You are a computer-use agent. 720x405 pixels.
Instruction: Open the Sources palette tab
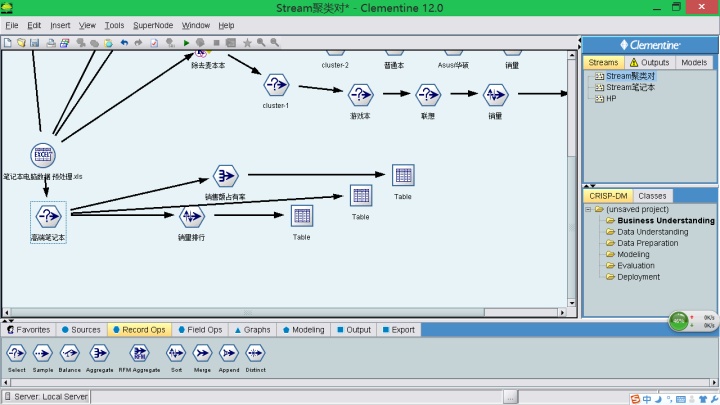tap(81, 330)
